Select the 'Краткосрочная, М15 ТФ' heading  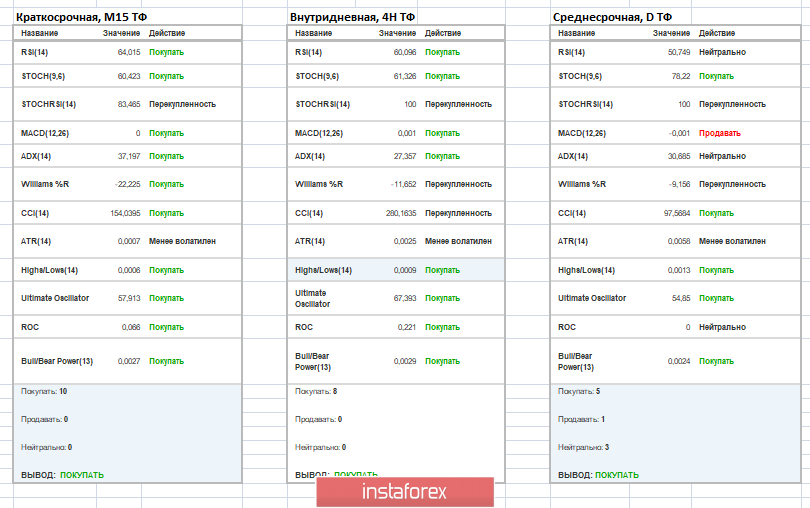[82, 17]
